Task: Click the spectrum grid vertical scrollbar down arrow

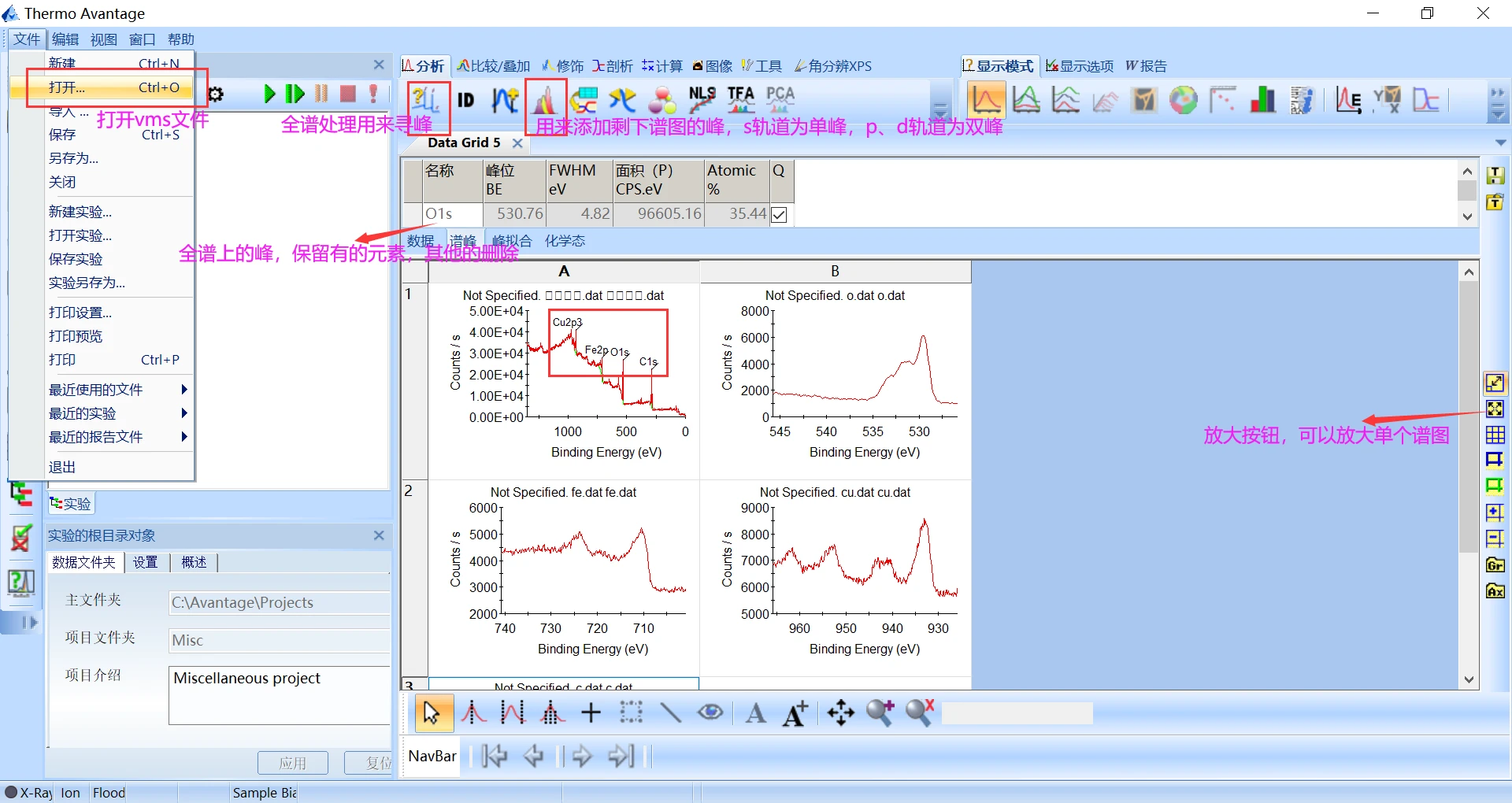Action: 1469,680
